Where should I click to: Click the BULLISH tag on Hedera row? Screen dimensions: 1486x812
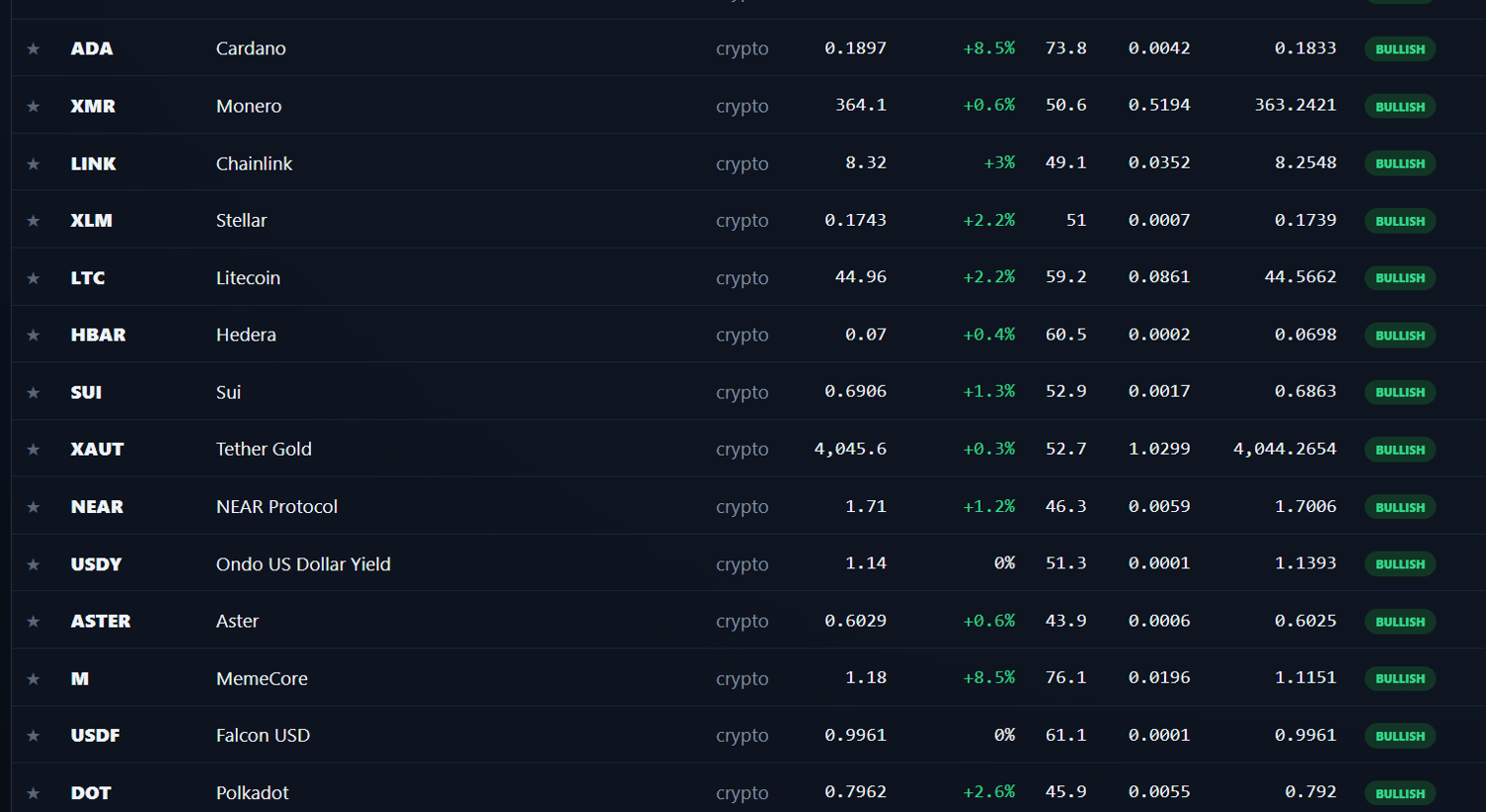pos(1400,335)
